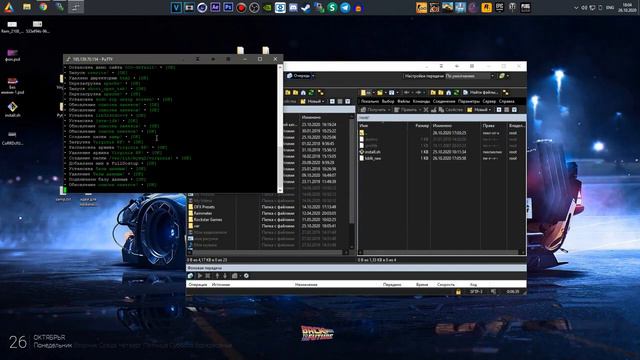
Task: Click the synchronize browsing icon in remote toolbar
Action: (x=506, y=93)
